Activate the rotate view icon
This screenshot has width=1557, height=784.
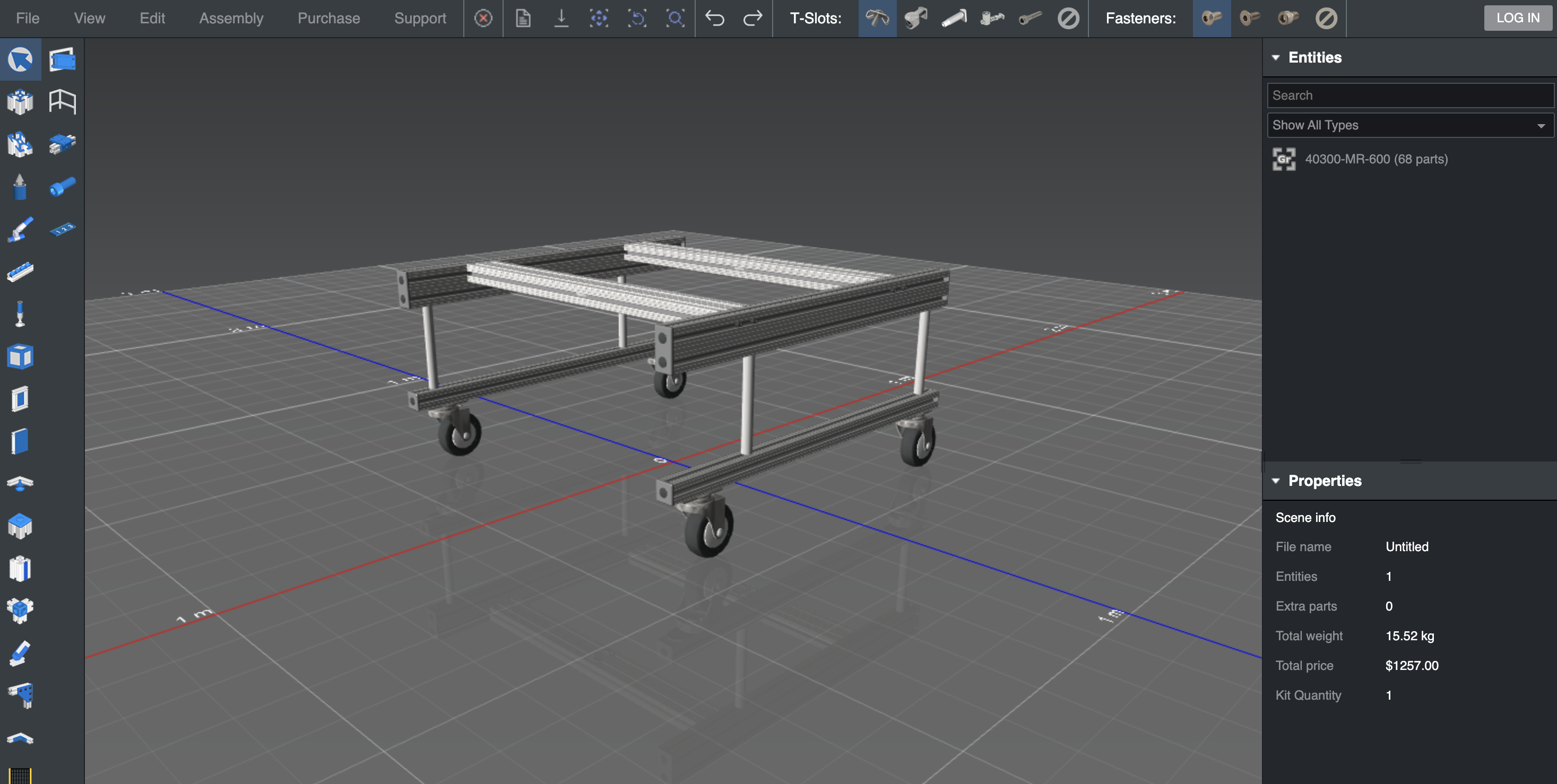(637, 18)
